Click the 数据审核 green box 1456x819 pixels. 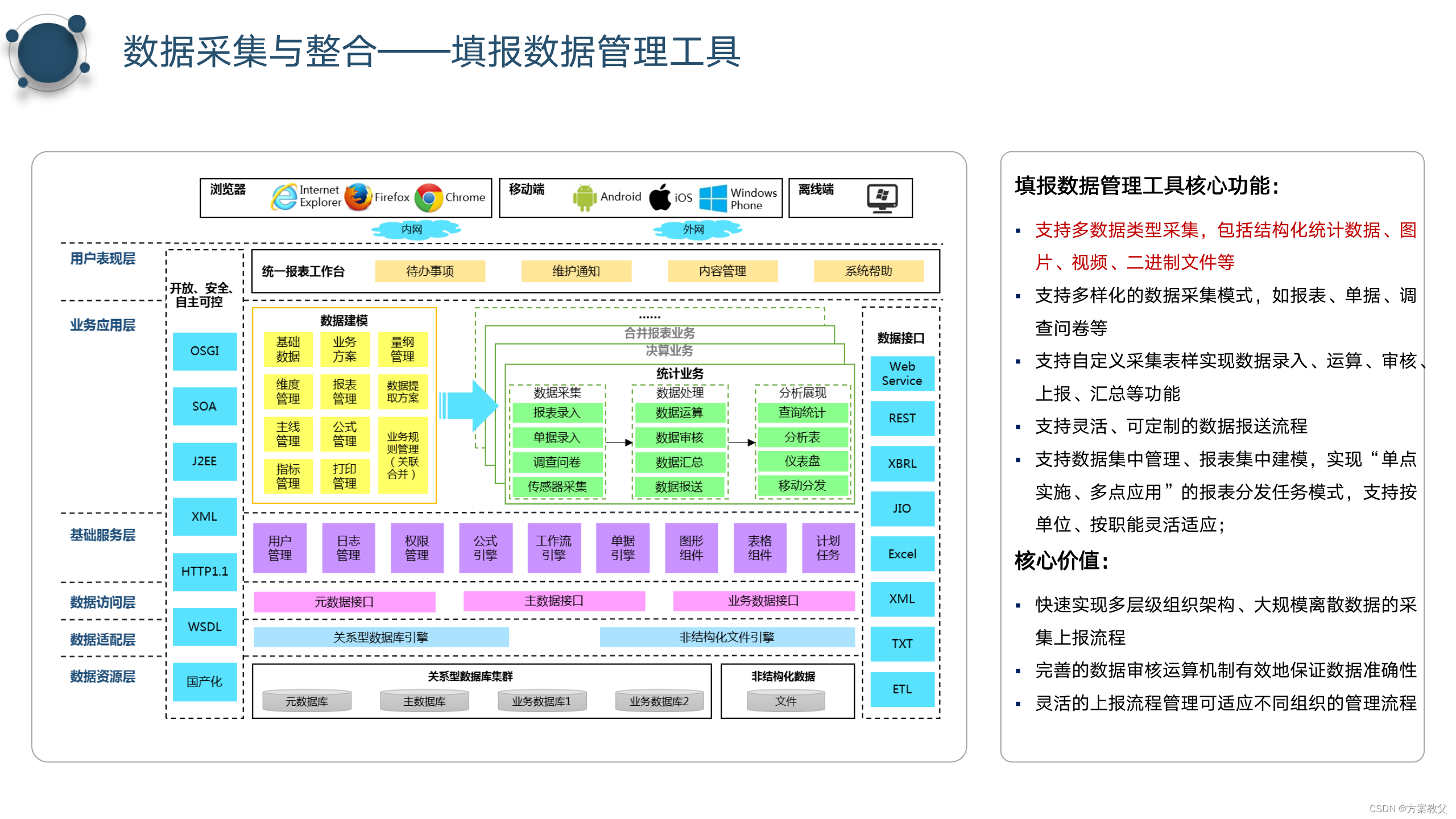pyautogui.click(x=680, y=437)
